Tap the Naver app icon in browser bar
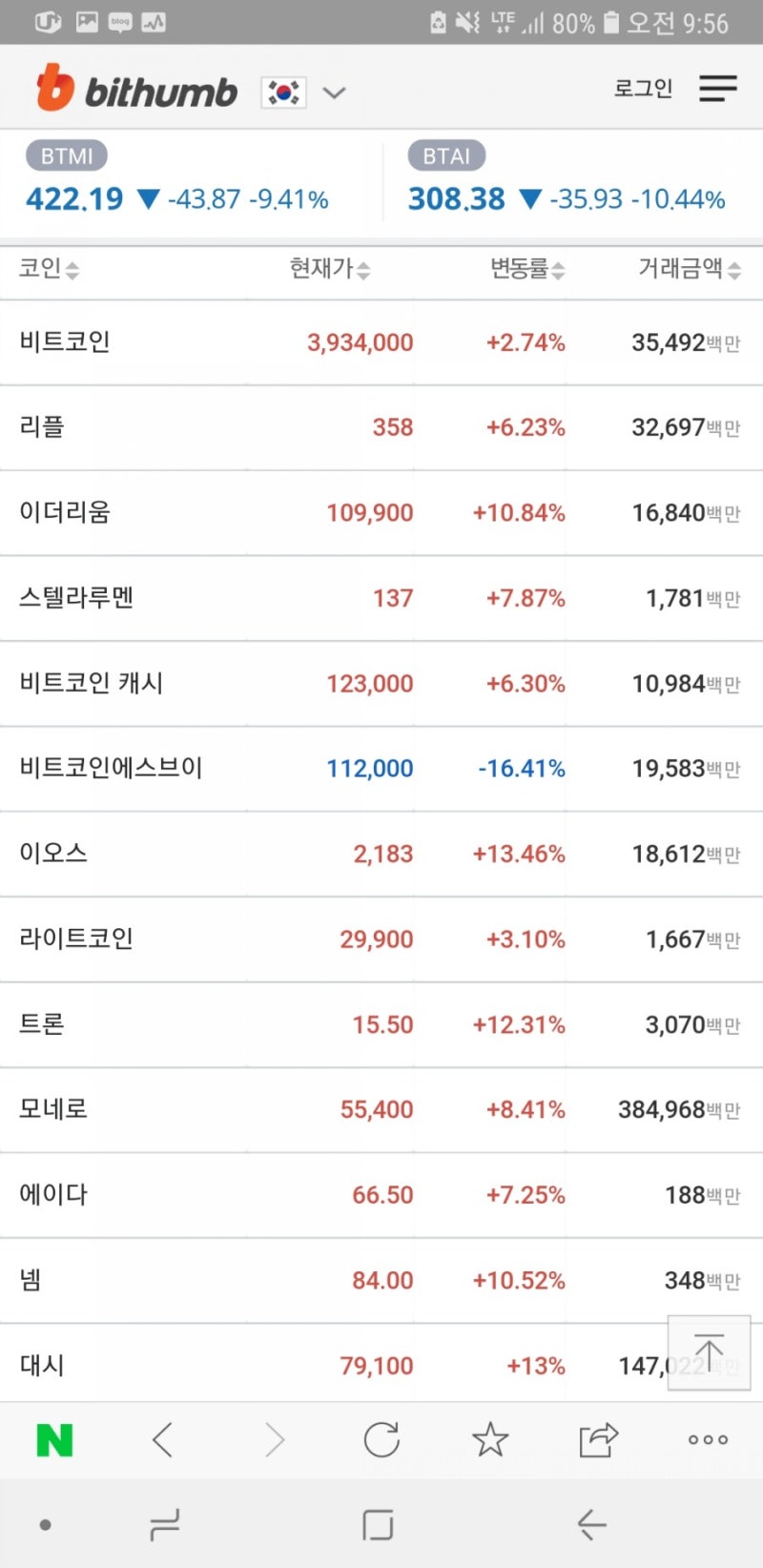The width and height of the screenshot is (763, 1568). [54, 1440]
